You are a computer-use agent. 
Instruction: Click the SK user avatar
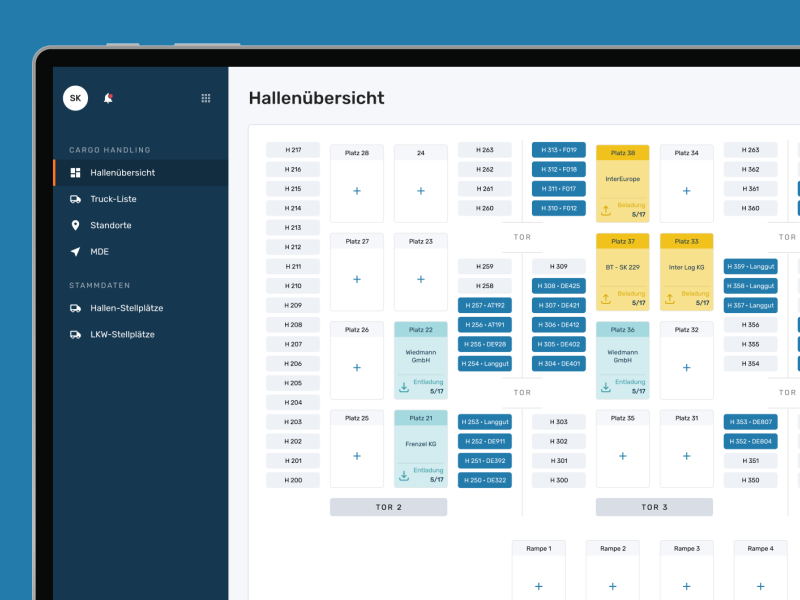pyautogui.click(x=75, y=98)
